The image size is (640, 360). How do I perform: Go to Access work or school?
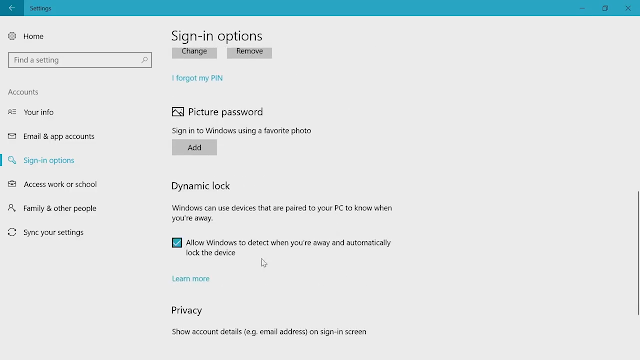point(60,184)
